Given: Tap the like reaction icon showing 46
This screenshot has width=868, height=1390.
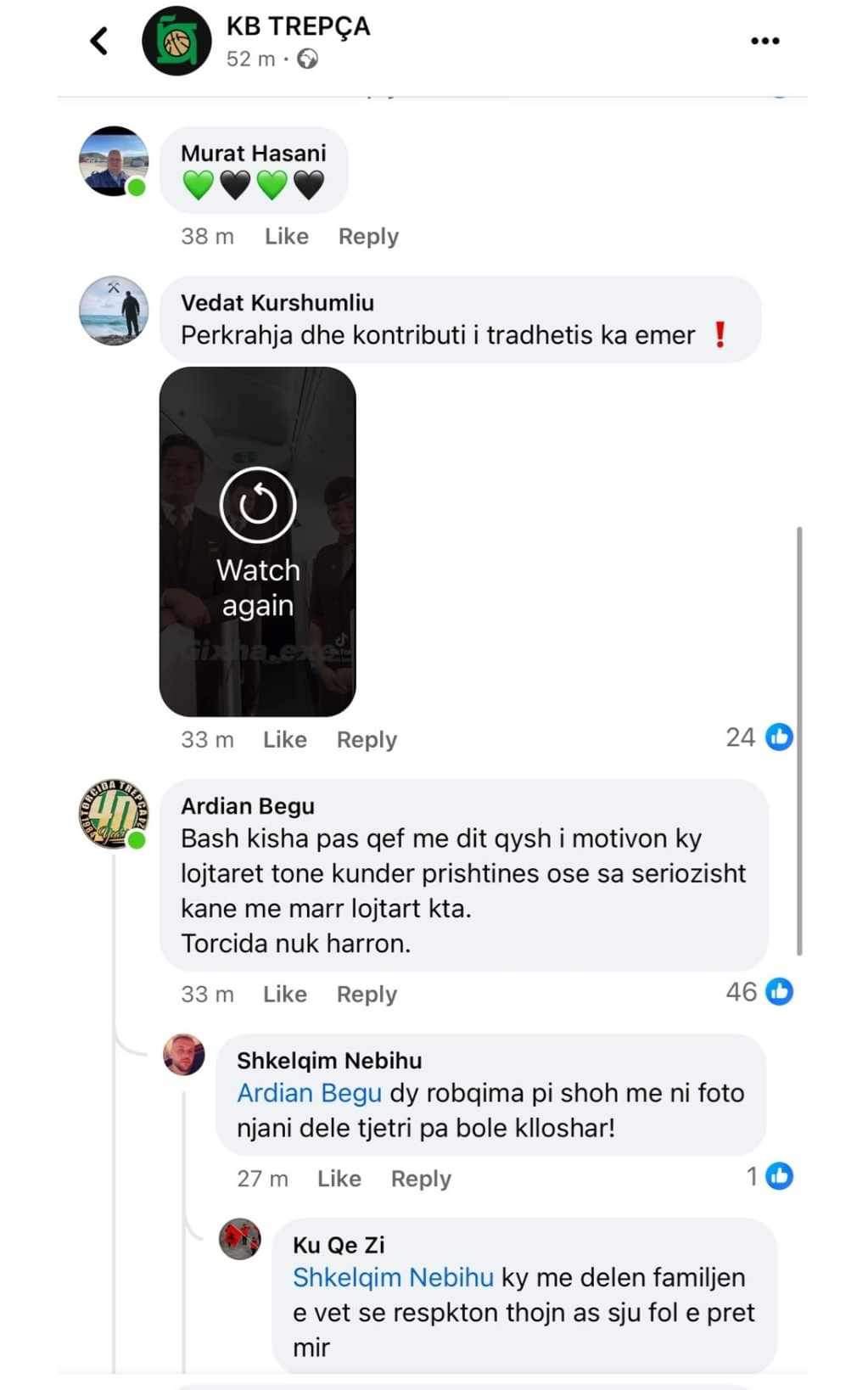Looking at the screenshot, I should point(779,991).
